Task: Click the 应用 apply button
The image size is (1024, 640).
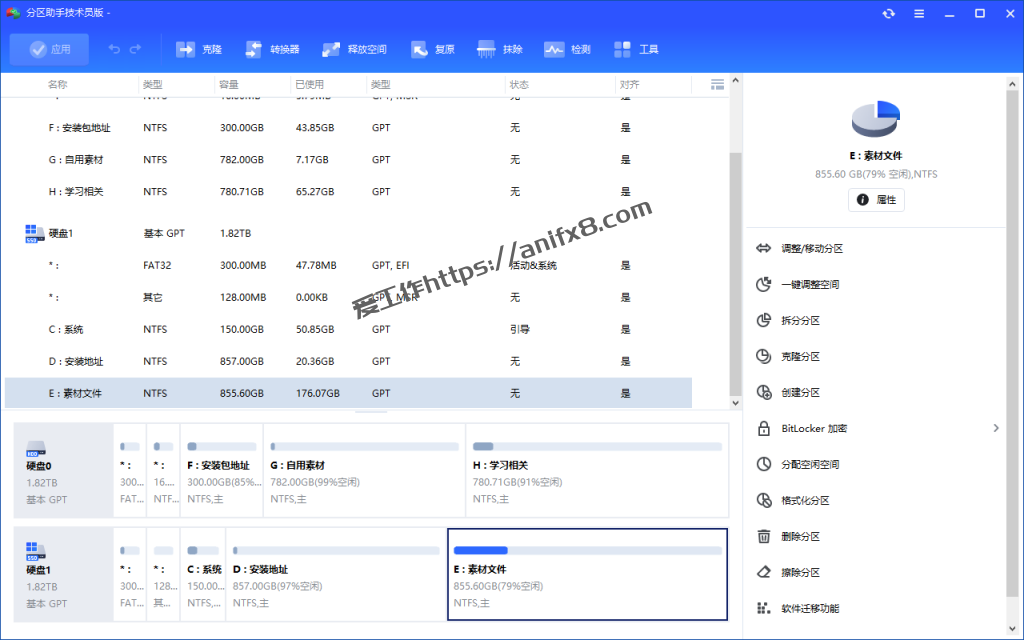Action: [x=50, y=49]
